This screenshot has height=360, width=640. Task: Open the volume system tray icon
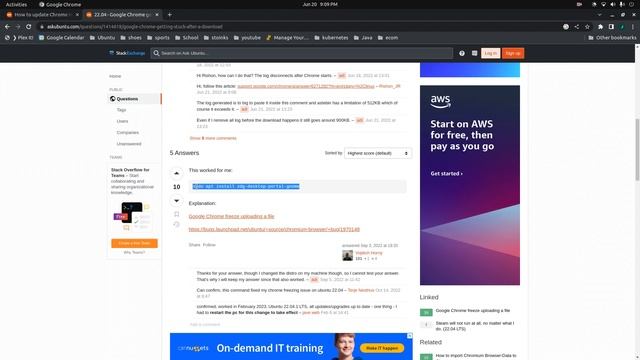tap(612, 4)
